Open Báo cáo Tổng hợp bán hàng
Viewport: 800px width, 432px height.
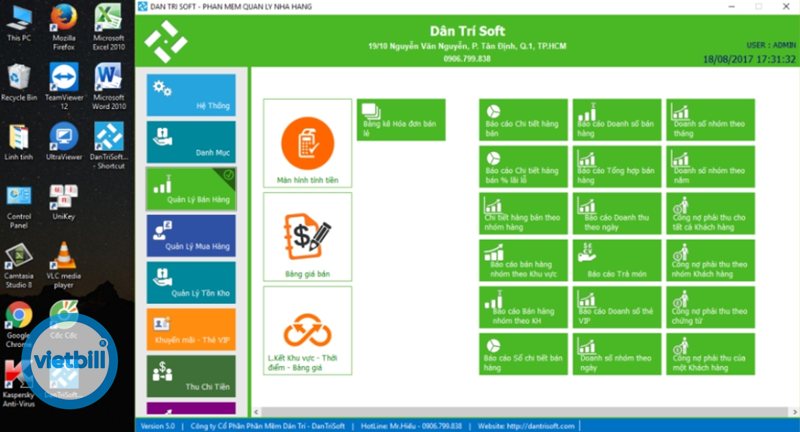[x=617, y=167]
